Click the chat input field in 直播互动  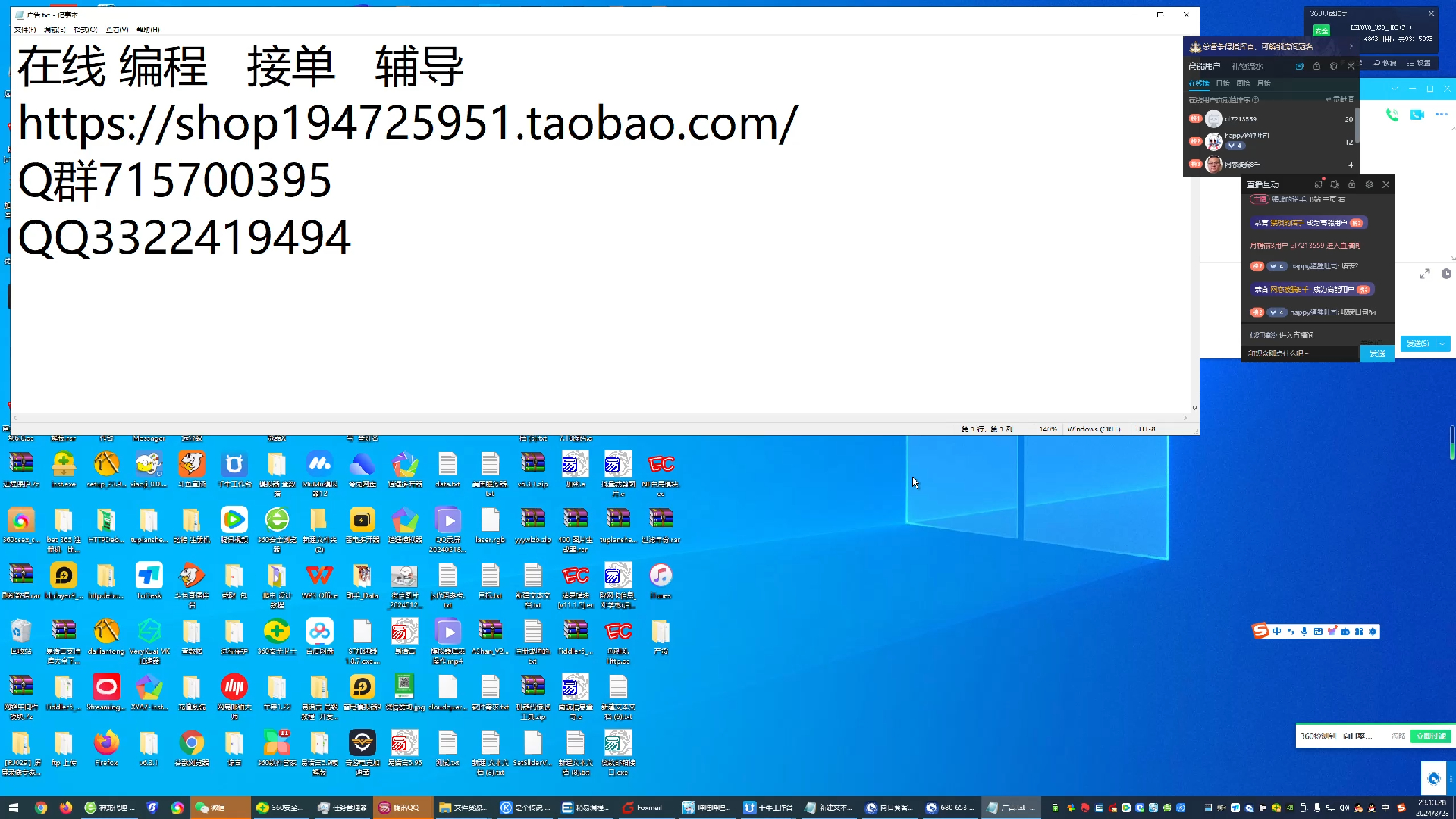[x=1301, y=353]
